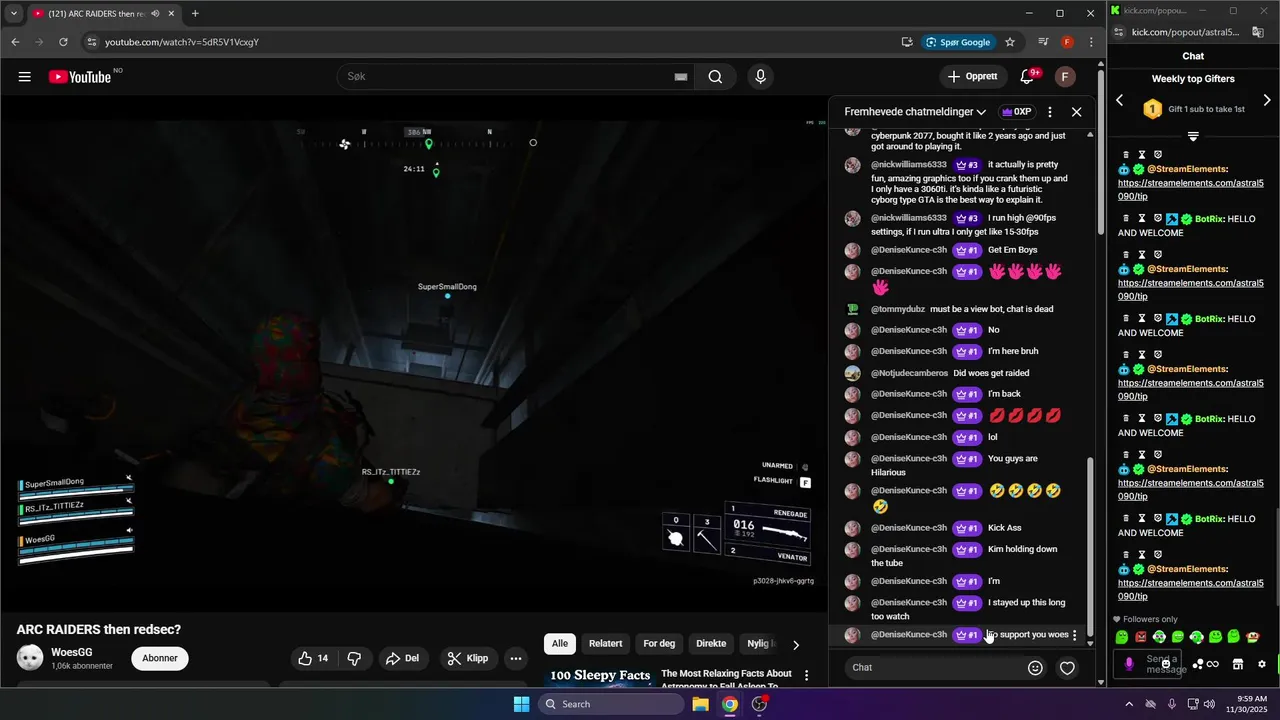Screen dimensions: 1280x720
Task: Open translate icon in Kick window
Action: (x=1258, y=32)
